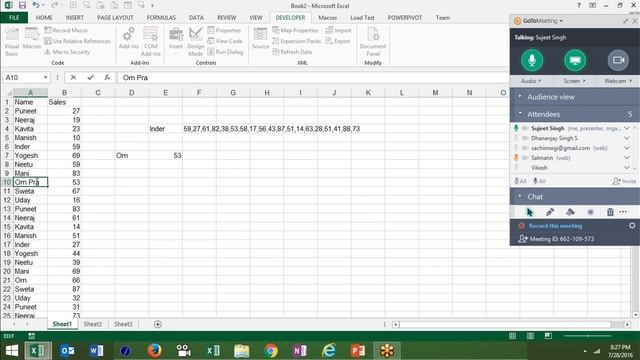This screenshot has width=640, height=360.
Task: Add a new sheet
Action: click(x=158, y=324)
